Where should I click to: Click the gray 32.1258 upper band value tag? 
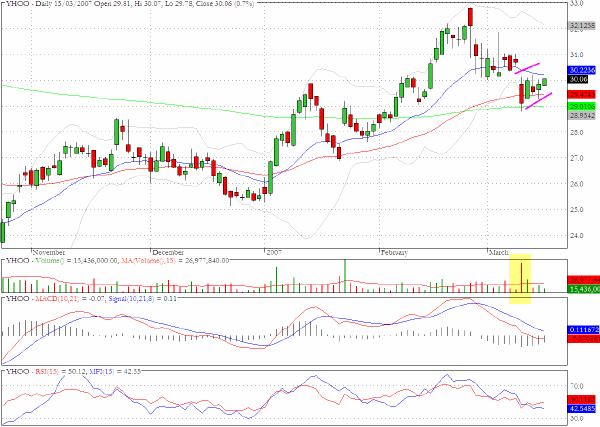(x=582, y=26)
